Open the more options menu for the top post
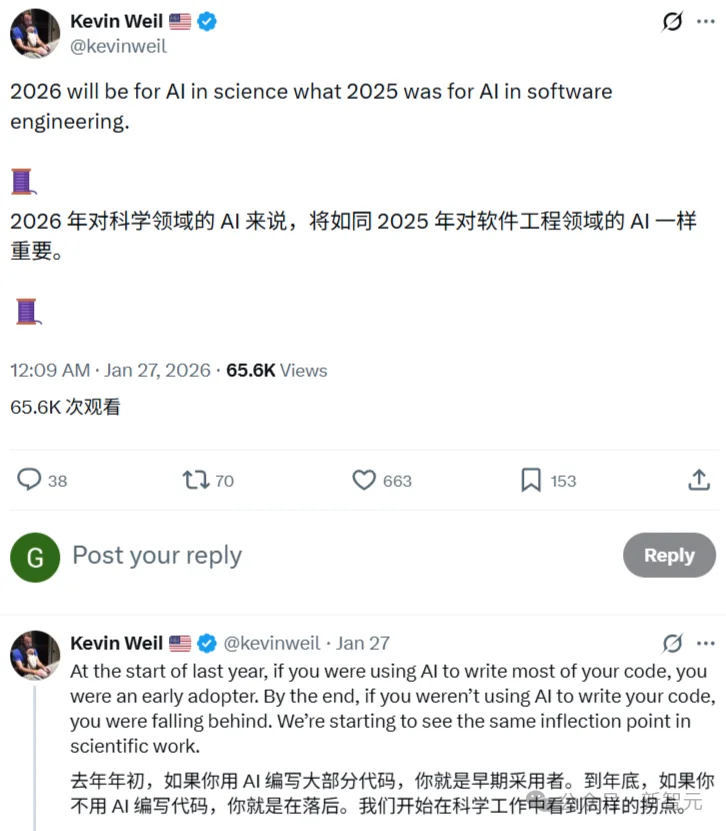726x831 pixels. point(704,20)
